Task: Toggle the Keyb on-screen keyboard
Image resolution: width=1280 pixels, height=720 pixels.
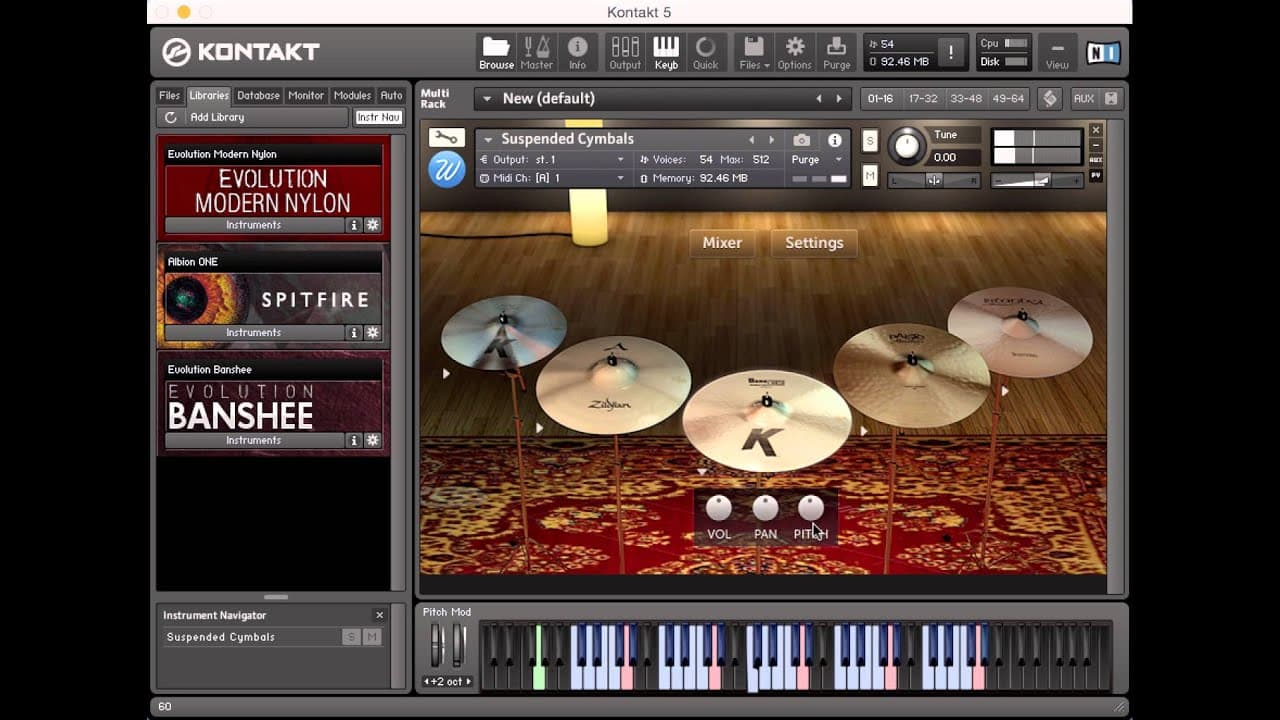Action: pyautogui.click(x=666, y=53)
